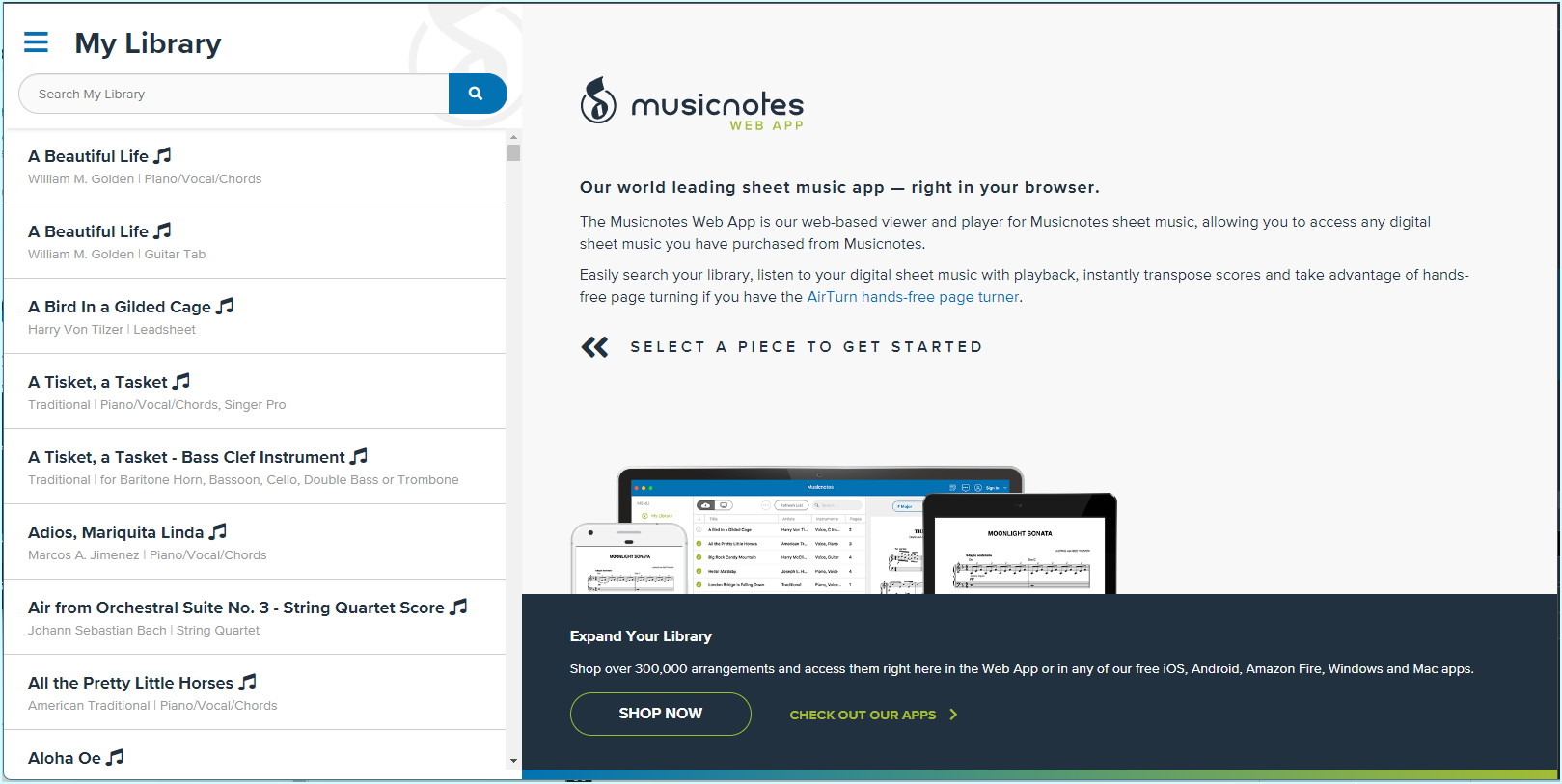Select A Bird In a Gilded Cage
1562x784 pixels.
[255, 316]
